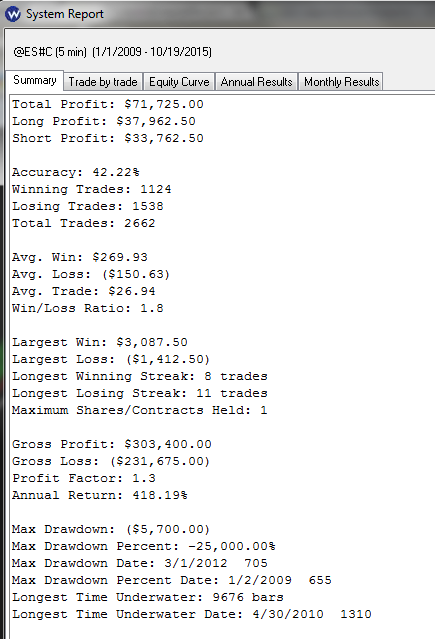Click the Total Profit line in report
Viewport: 435px width, 639px height.
(x=108, y=104)
